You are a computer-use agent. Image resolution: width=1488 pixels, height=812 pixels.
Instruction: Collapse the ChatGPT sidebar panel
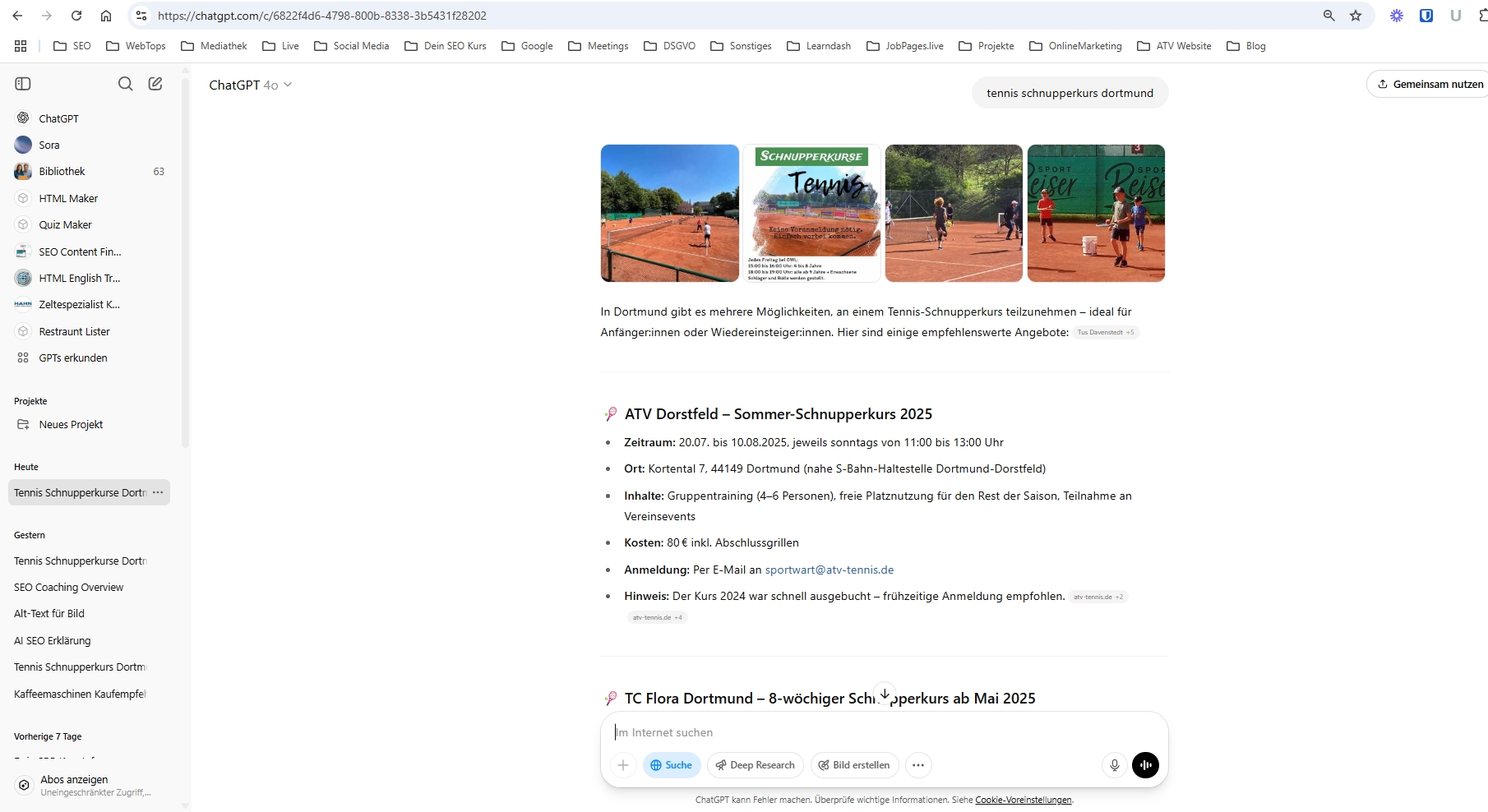(23, 84)
